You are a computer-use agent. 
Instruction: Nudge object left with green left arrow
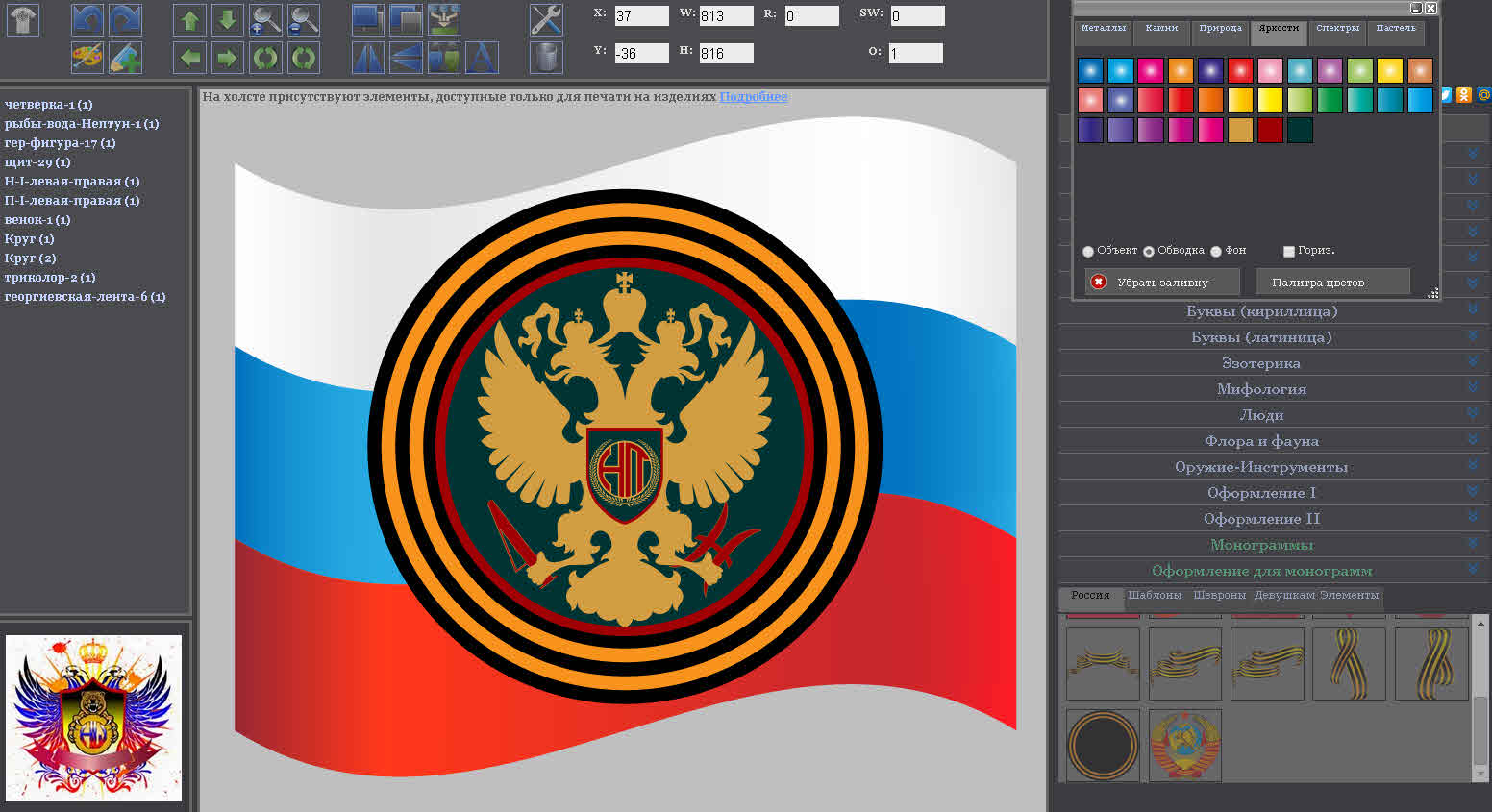click(x=189, y=58)
